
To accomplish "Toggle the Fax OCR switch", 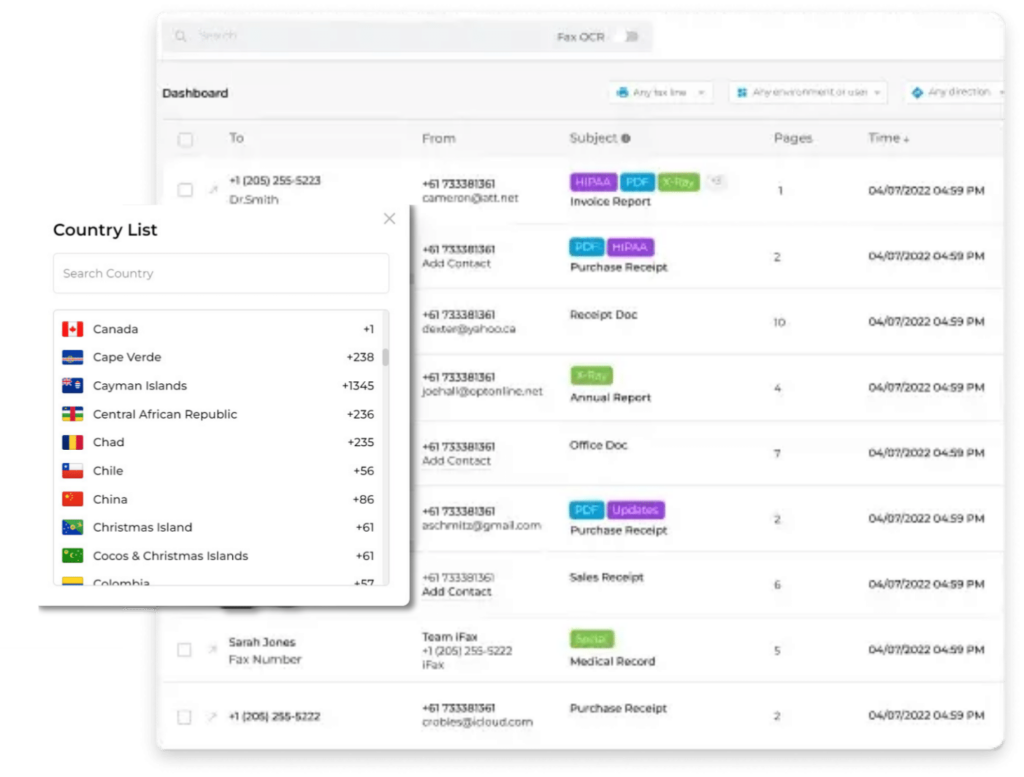I will tap(630, 37).
